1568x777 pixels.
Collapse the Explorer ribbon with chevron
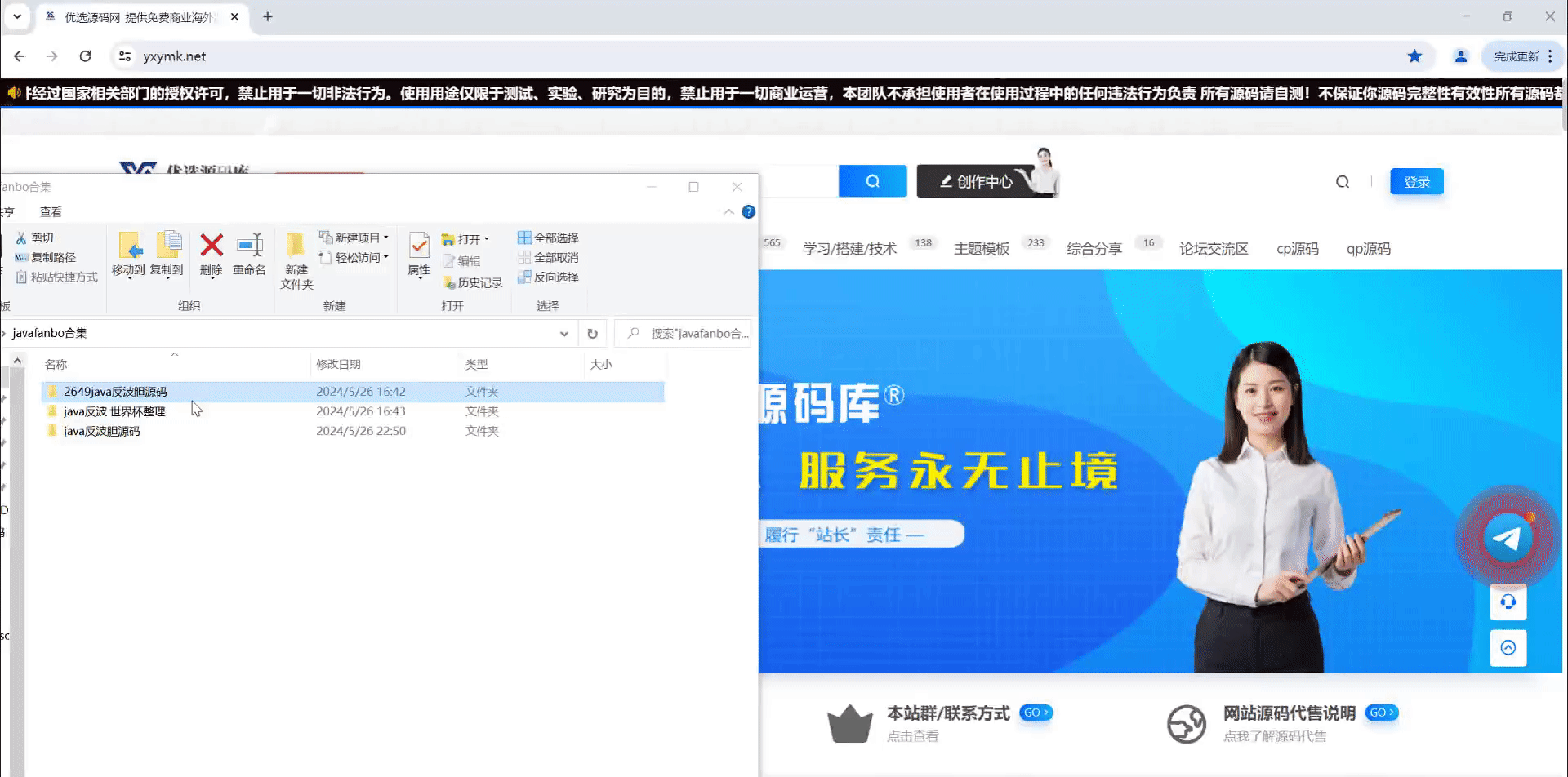(x=728, y=212)
